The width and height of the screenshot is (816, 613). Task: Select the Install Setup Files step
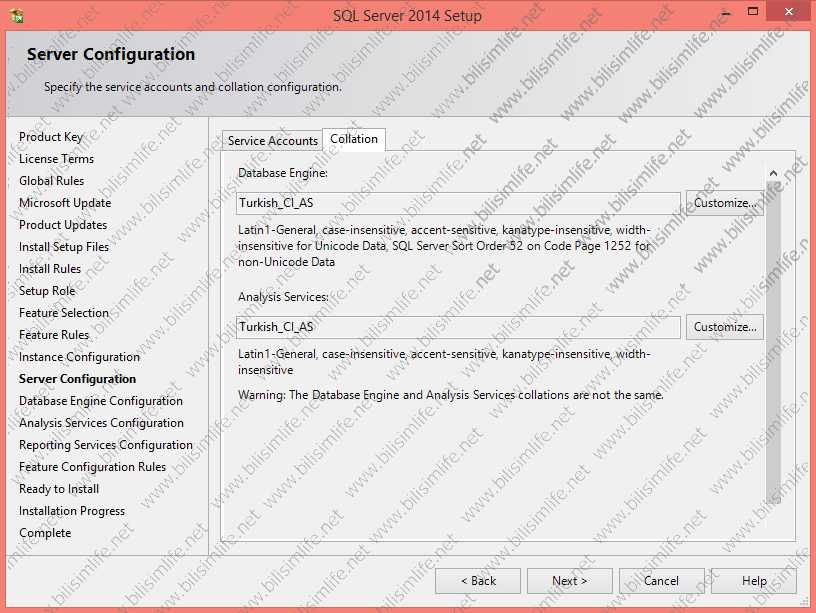coord(64,247)
